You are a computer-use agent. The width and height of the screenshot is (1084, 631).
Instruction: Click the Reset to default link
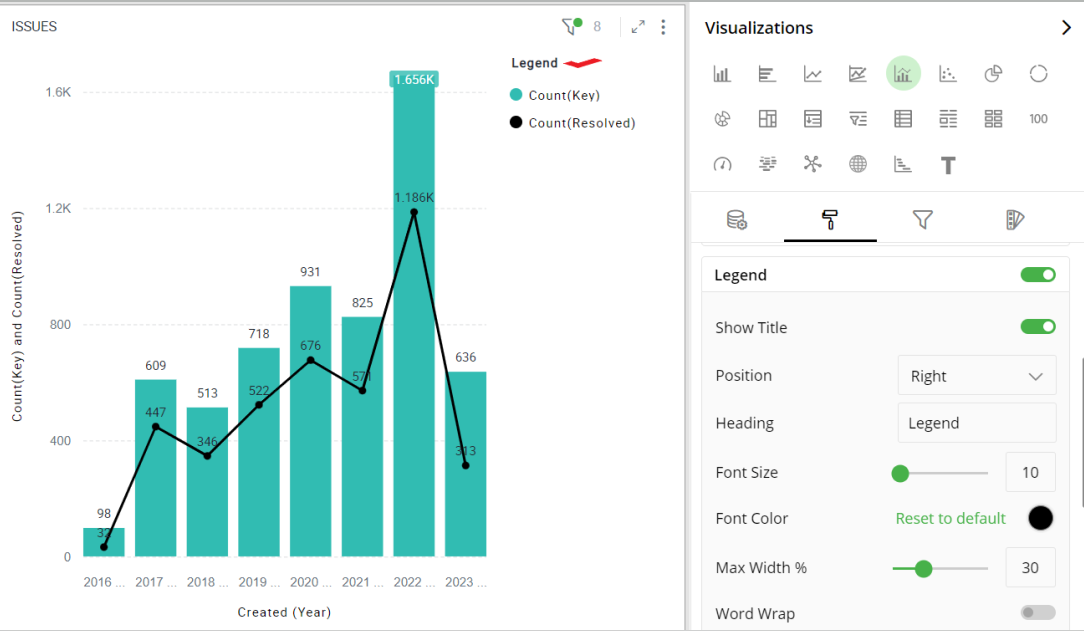pos(951,518)
